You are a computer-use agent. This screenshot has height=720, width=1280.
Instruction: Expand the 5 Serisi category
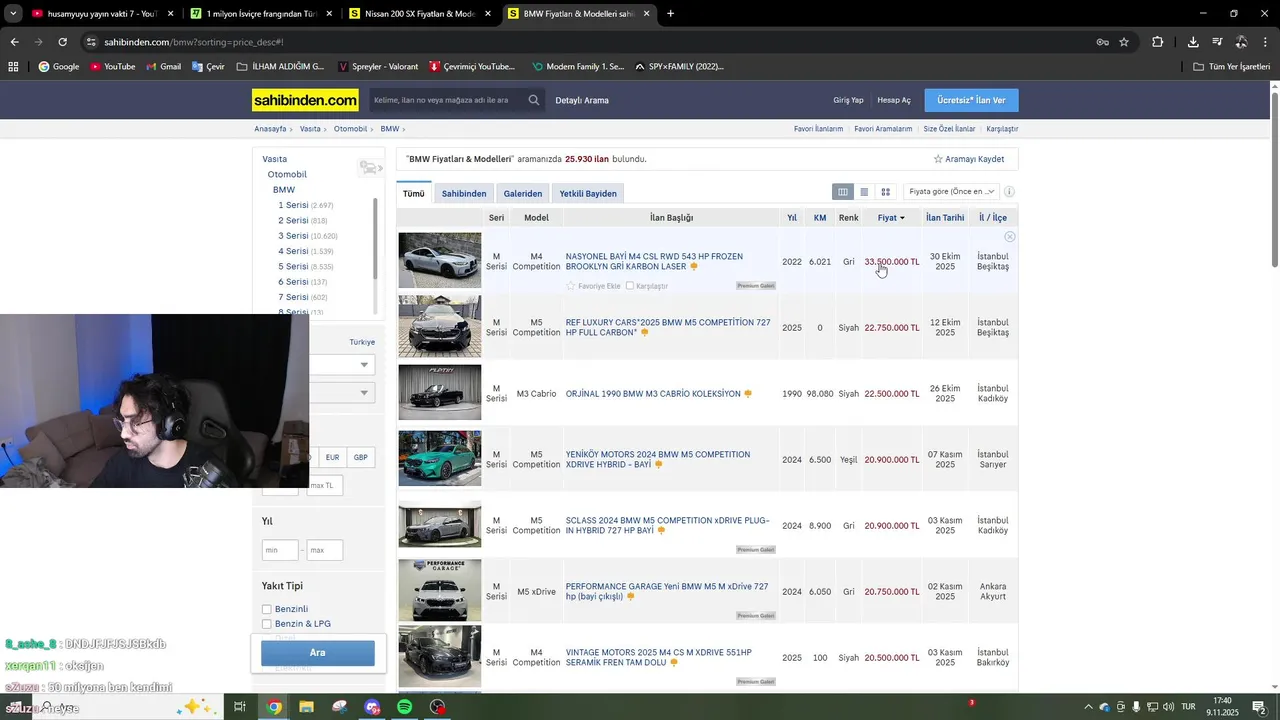(x=293, y=267)
